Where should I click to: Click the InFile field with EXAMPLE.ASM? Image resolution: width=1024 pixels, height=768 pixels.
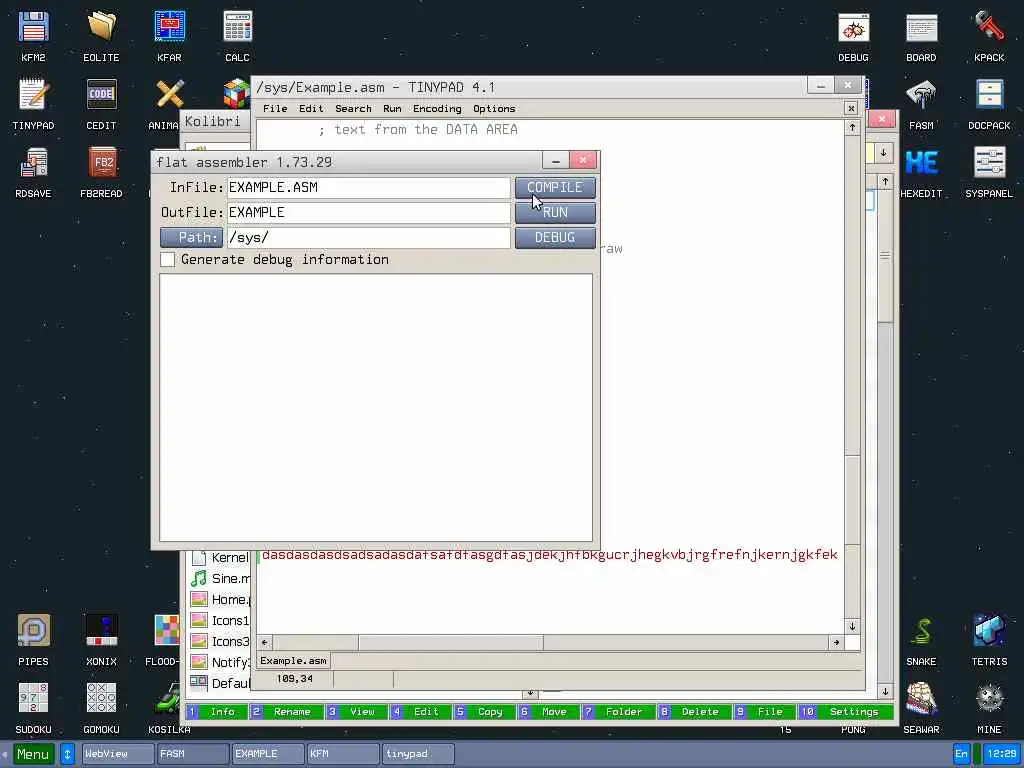point(368,187)
